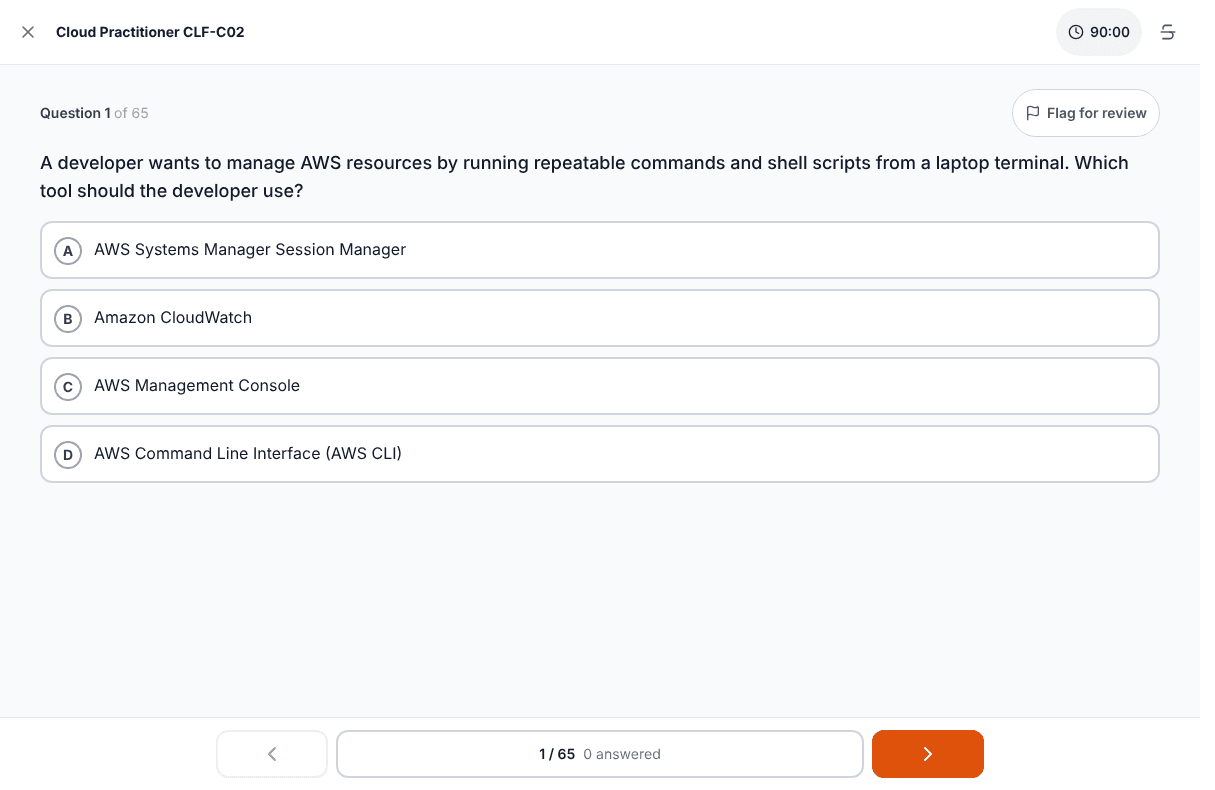The height and width of the screenshot is (790, 1215).
Task: Flag question 1 for review
Action: tap(1086, 113)
